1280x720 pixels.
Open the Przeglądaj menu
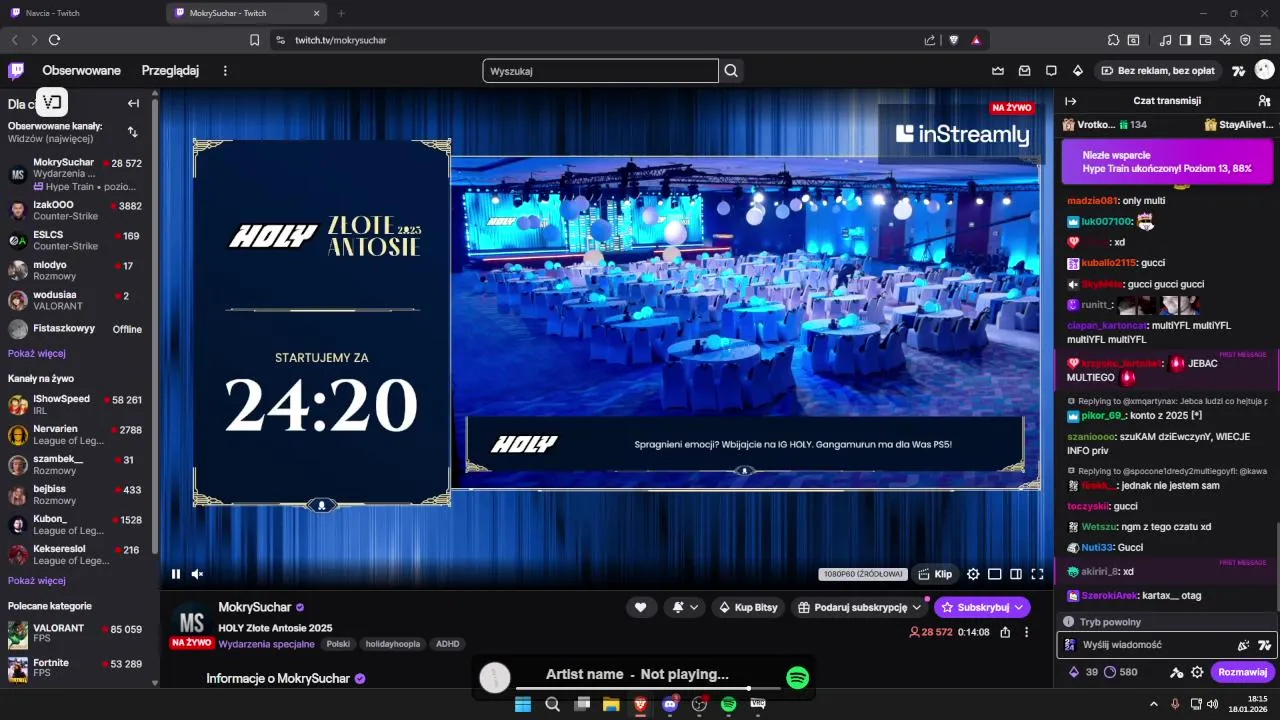pyautogui.click(x=170, y=71)
